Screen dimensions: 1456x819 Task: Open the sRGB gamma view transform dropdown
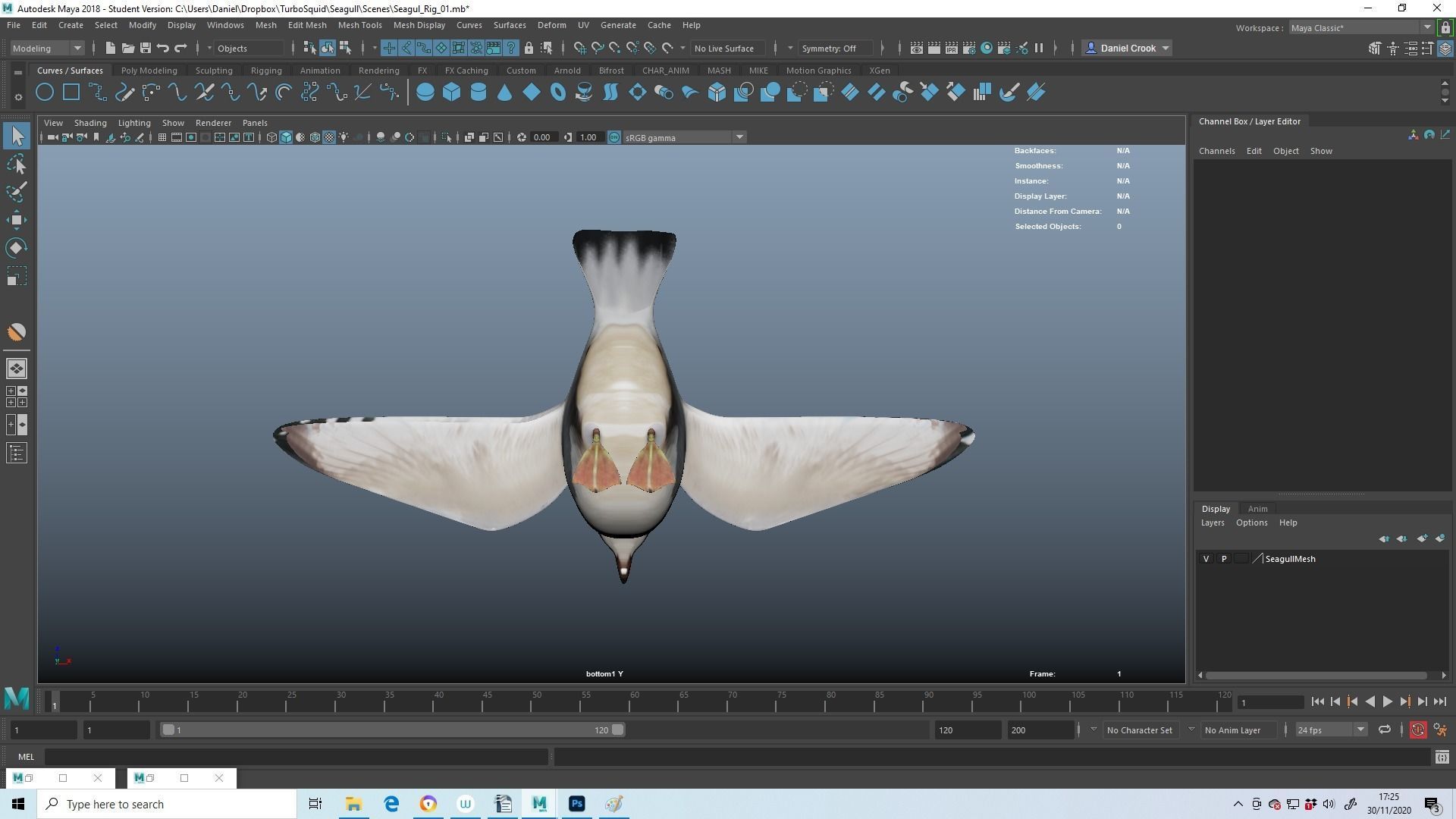click(684, 137)
